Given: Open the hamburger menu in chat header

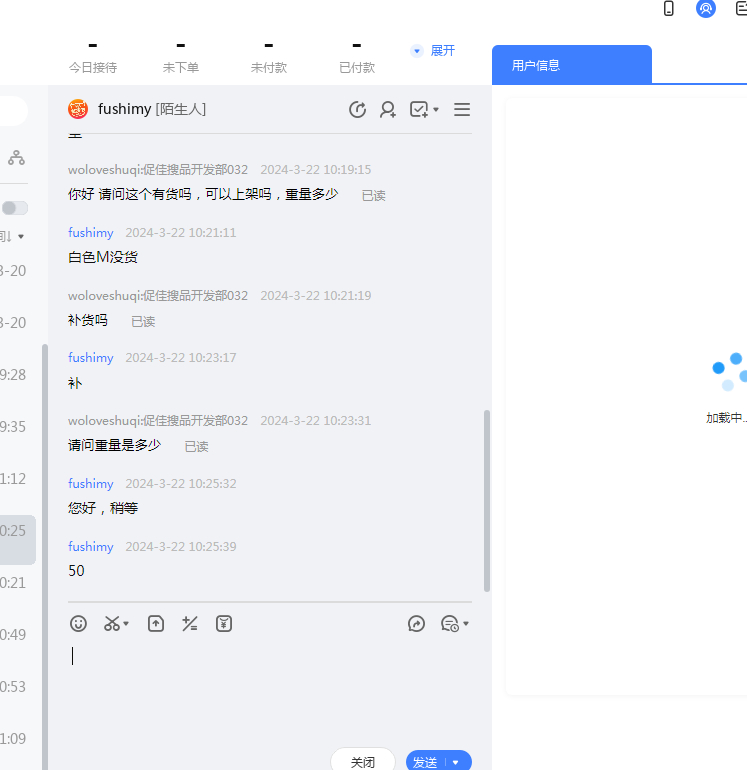Looking at the screenshot, I should [462, 110].
